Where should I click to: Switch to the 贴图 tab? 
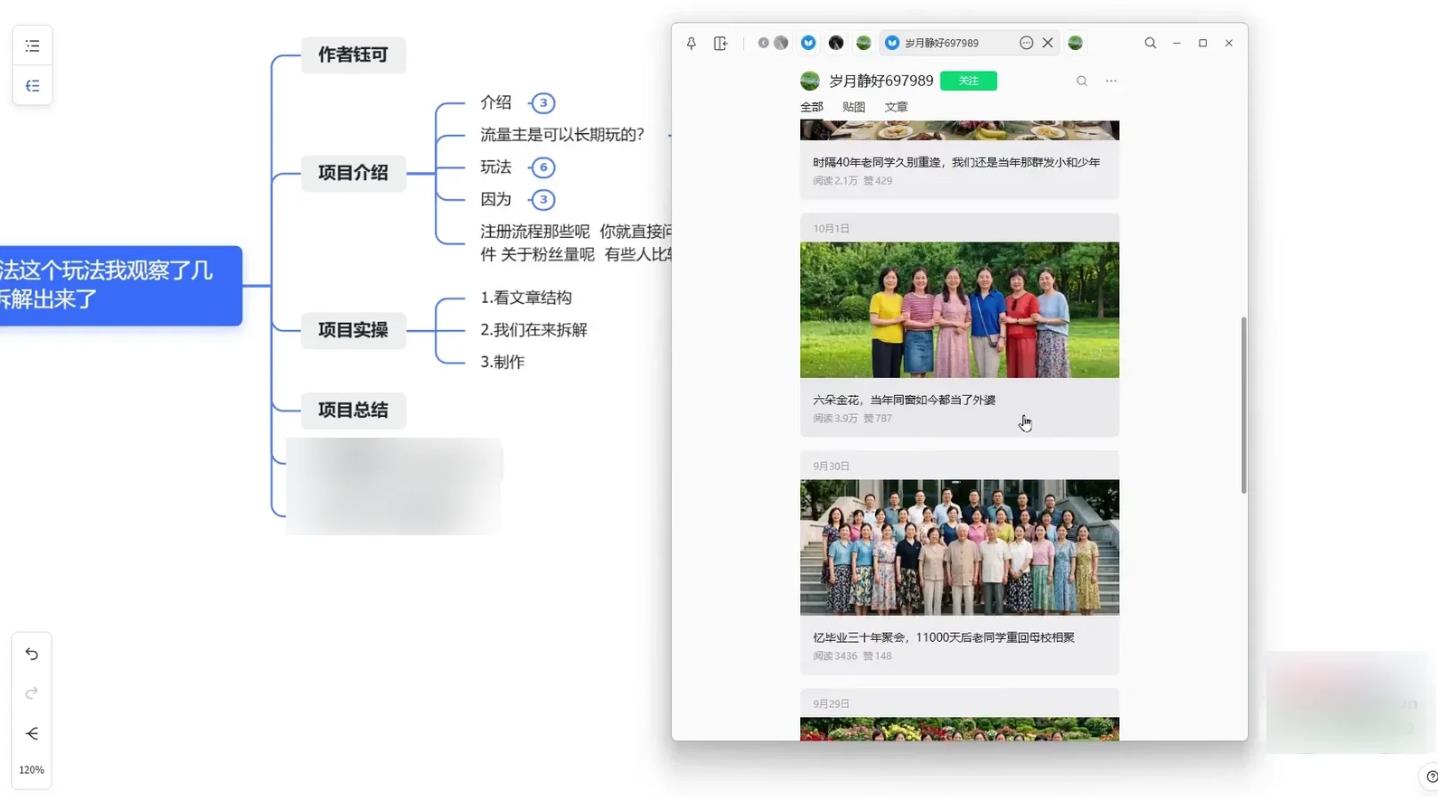pyautogui.click(x=853, y=107)
